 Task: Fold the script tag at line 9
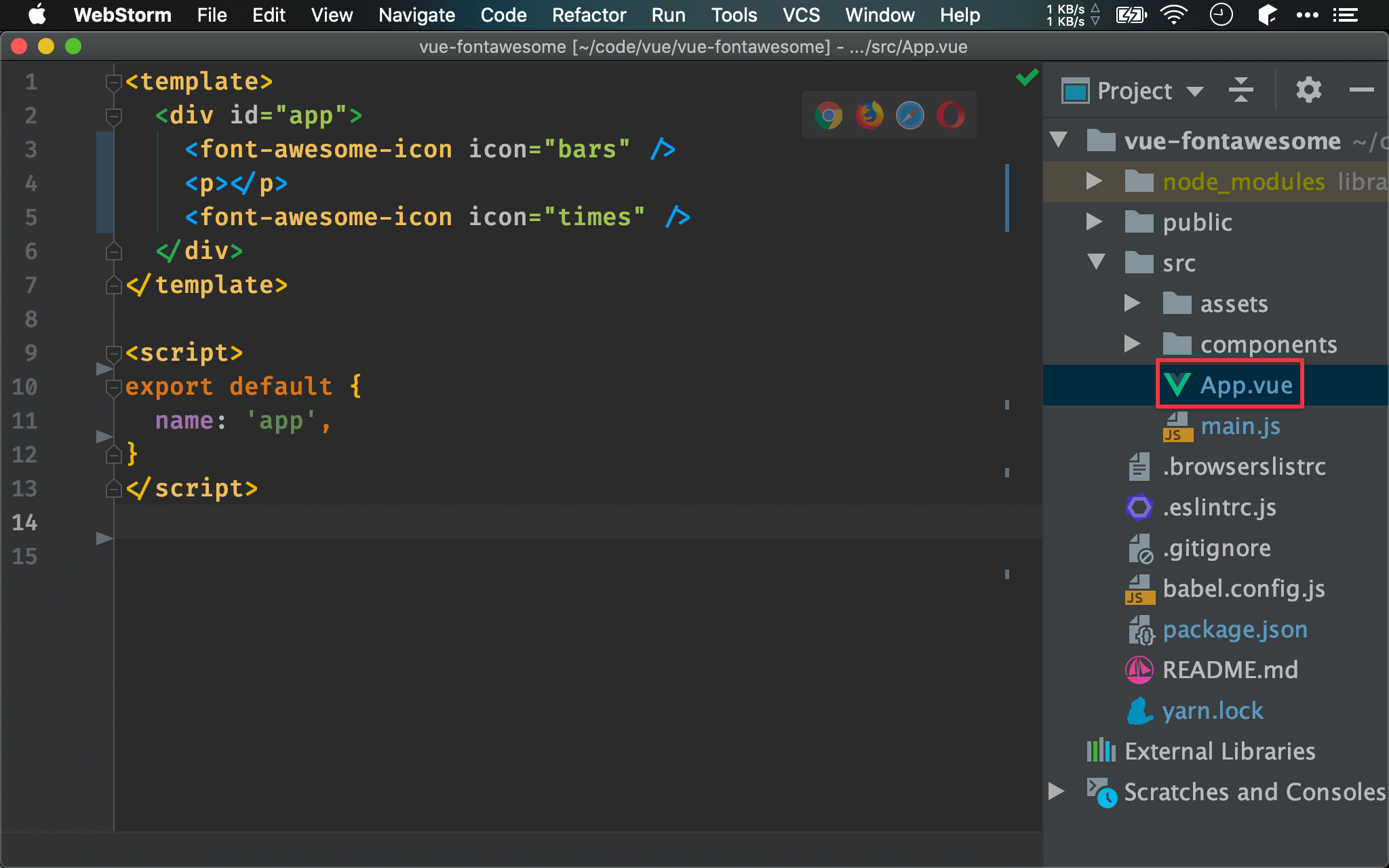pyautogui.click(x=113, y=353)
